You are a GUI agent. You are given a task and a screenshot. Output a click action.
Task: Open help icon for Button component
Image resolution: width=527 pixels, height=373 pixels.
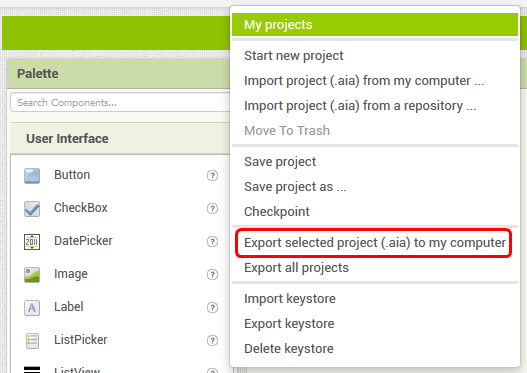(212, 175)
